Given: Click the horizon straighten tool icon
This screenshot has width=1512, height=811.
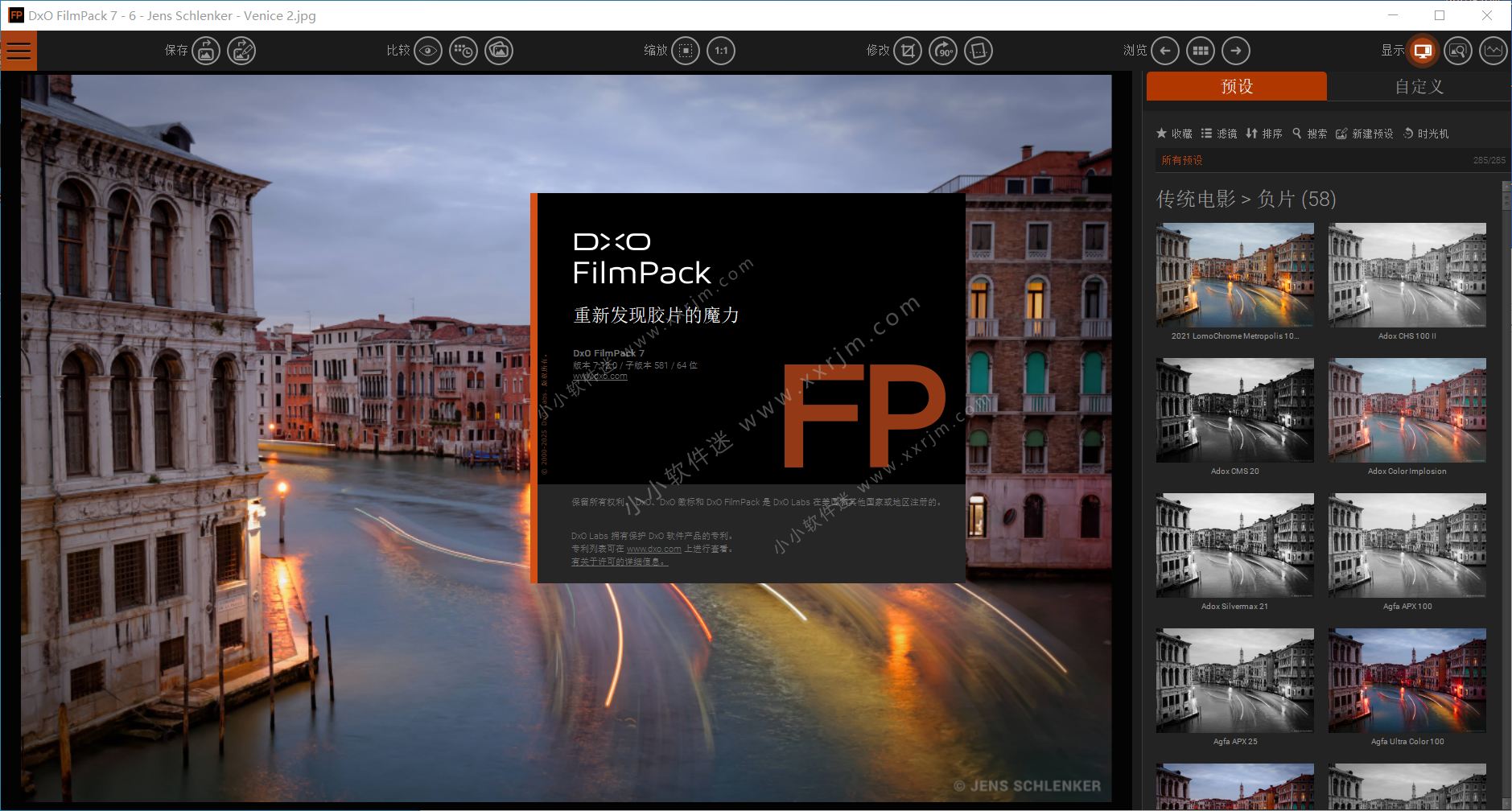Looking at the screenshot, I should tap(978, 51).
